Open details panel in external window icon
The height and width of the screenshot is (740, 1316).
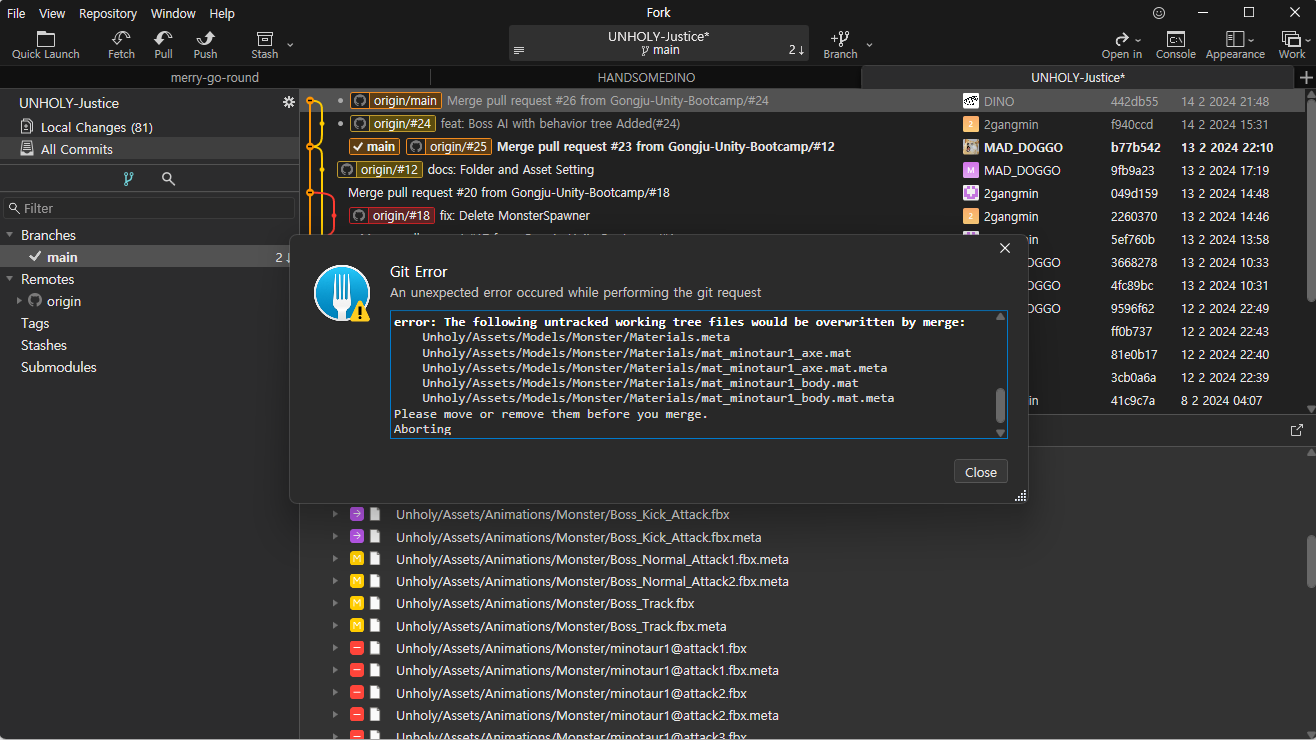tap(1297, 430)
